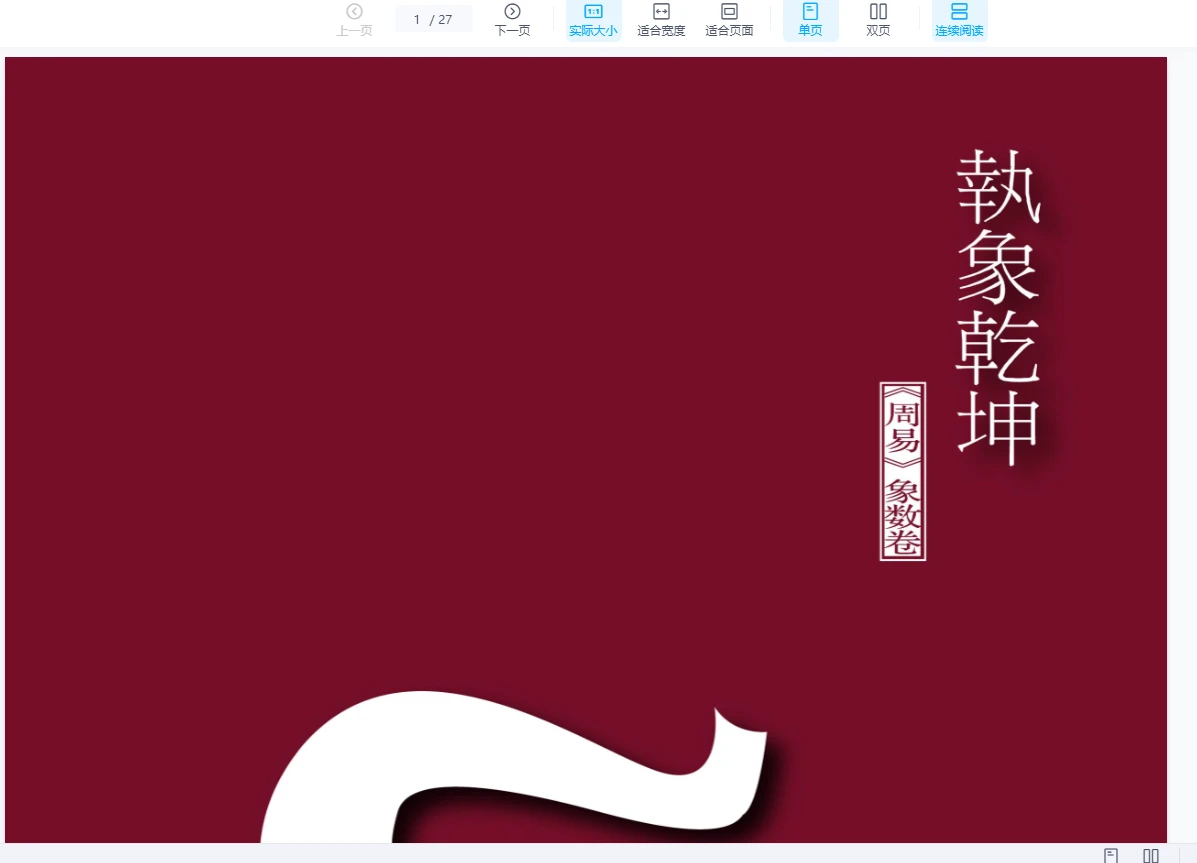Click the next page arrow icon
Screen dimensions: 1197x863
pos(512,11)
